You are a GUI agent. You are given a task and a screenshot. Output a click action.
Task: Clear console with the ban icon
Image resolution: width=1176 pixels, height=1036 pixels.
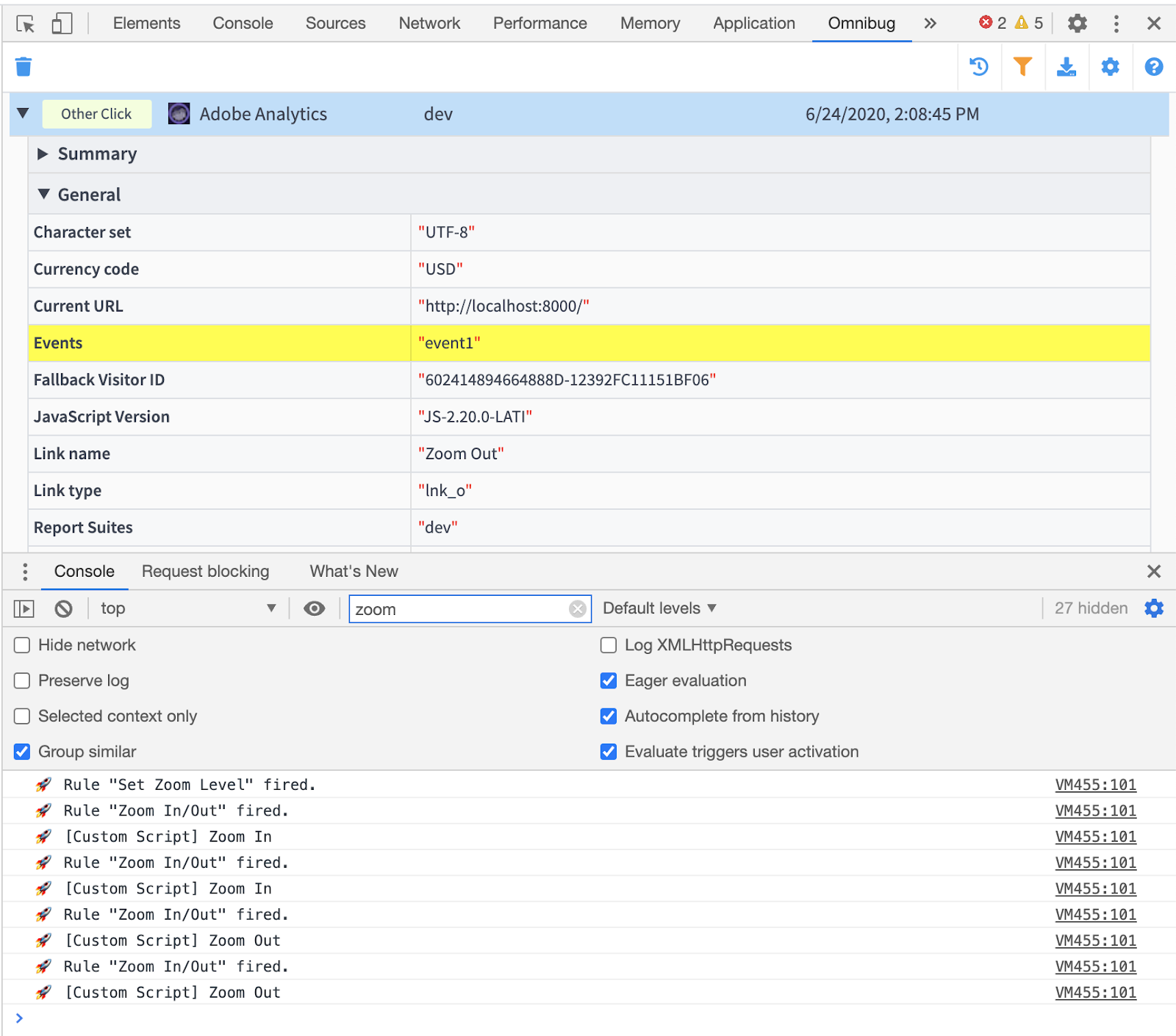(x=64, y=608)
